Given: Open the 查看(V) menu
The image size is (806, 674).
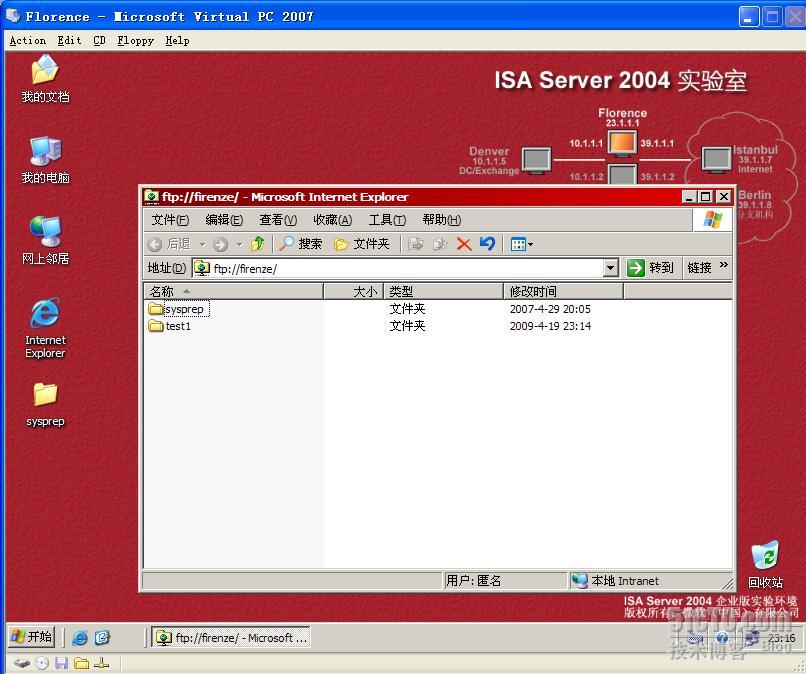Looking at the screenshot, I should click(278, 220).
